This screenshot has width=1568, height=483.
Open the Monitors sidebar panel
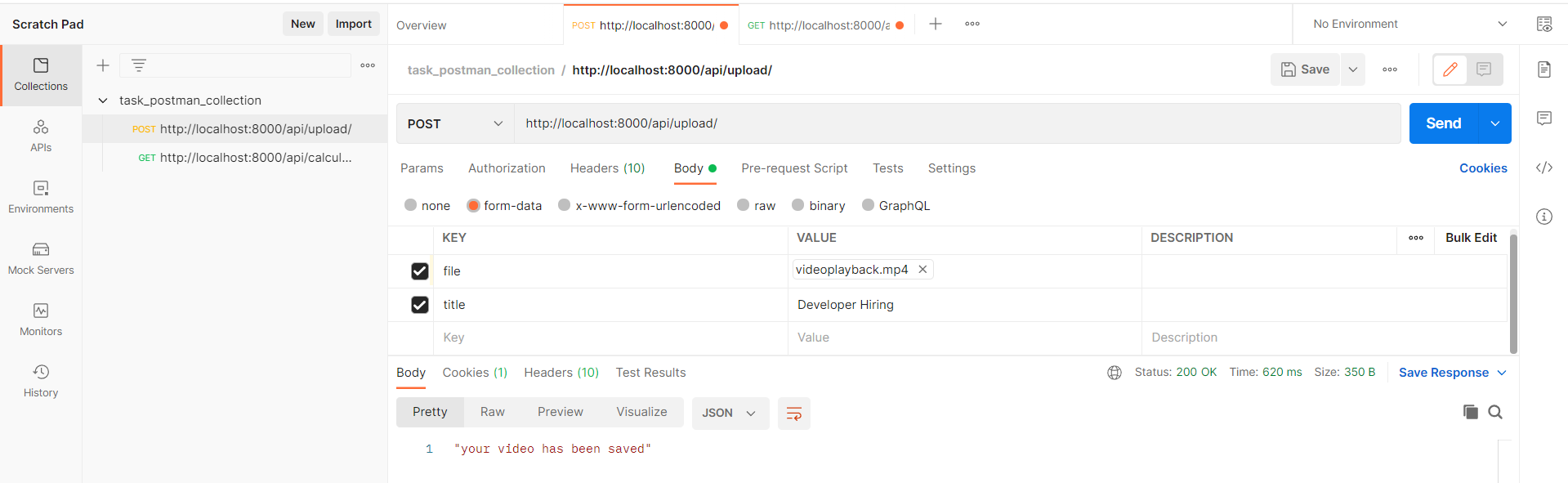[41, 320]
